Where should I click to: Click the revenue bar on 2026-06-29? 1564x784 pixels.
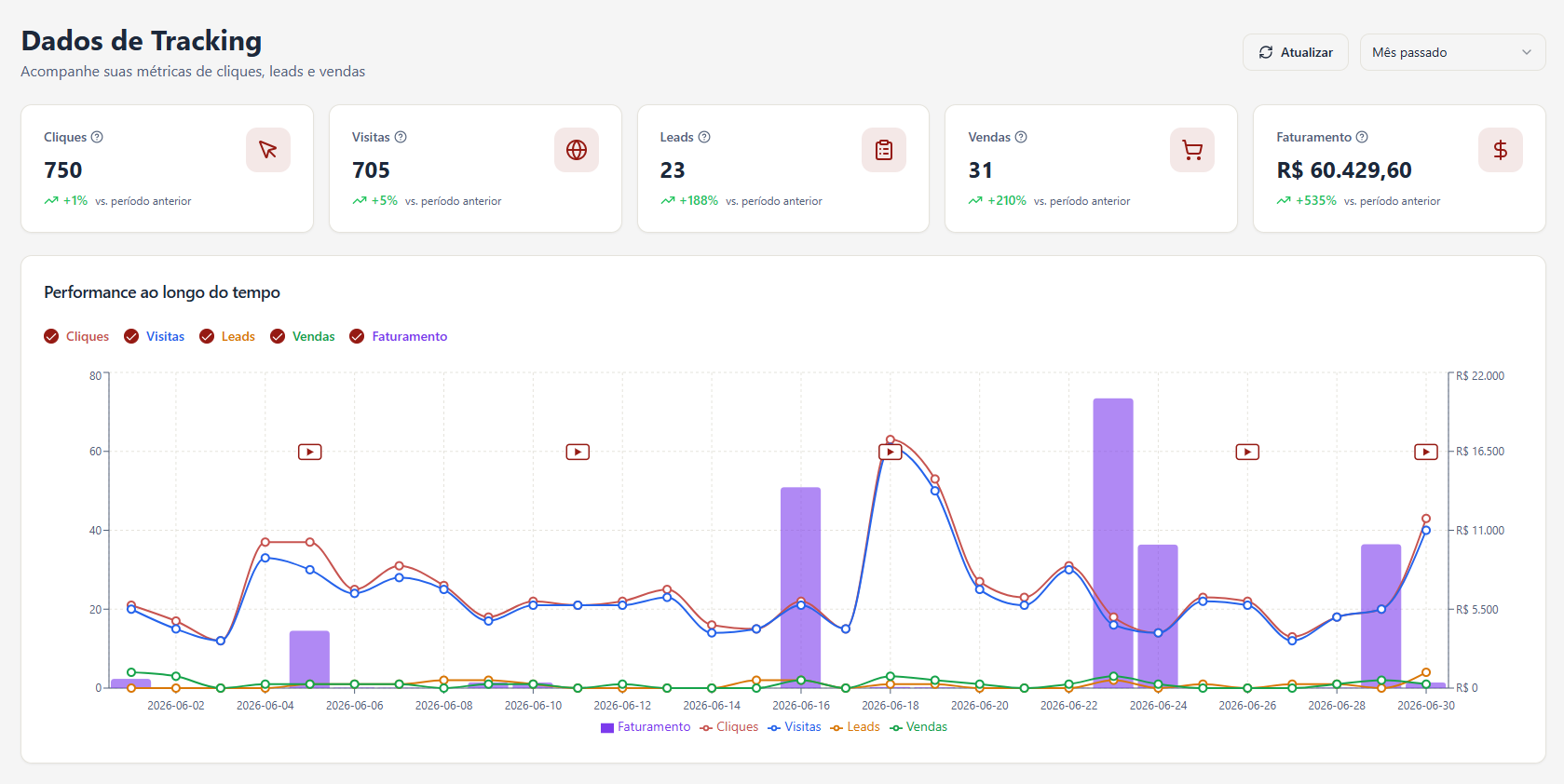coord(1381,616)
